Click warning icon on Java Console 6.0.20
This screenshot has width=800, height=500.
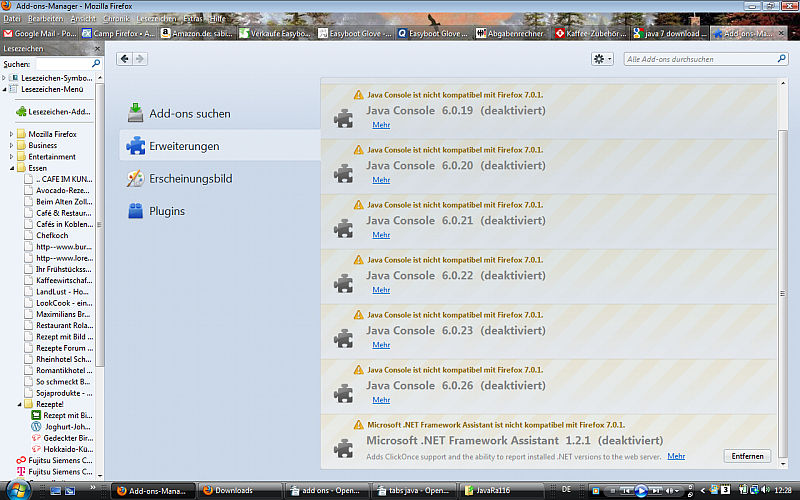[359, 149]
